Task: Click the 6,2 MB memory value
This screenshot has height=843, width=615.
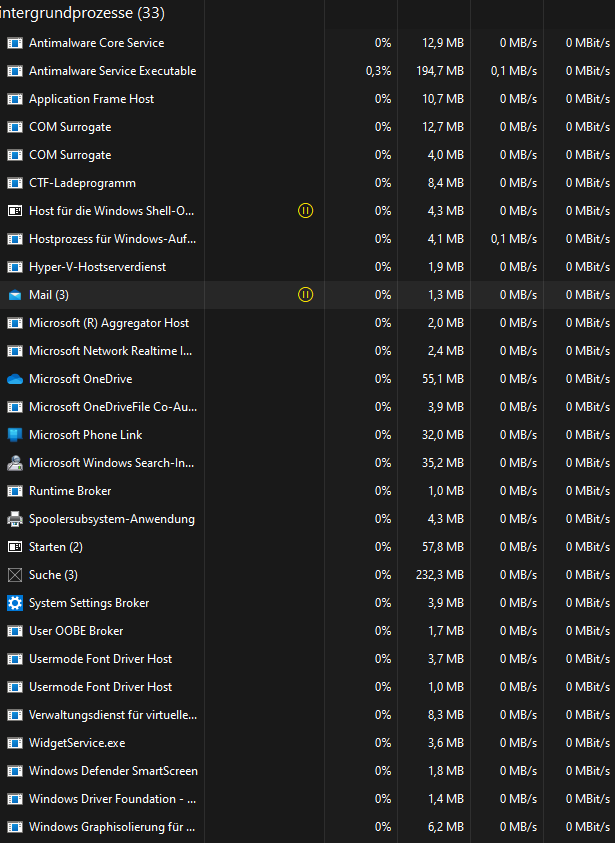Action: [x=446, y=827]
